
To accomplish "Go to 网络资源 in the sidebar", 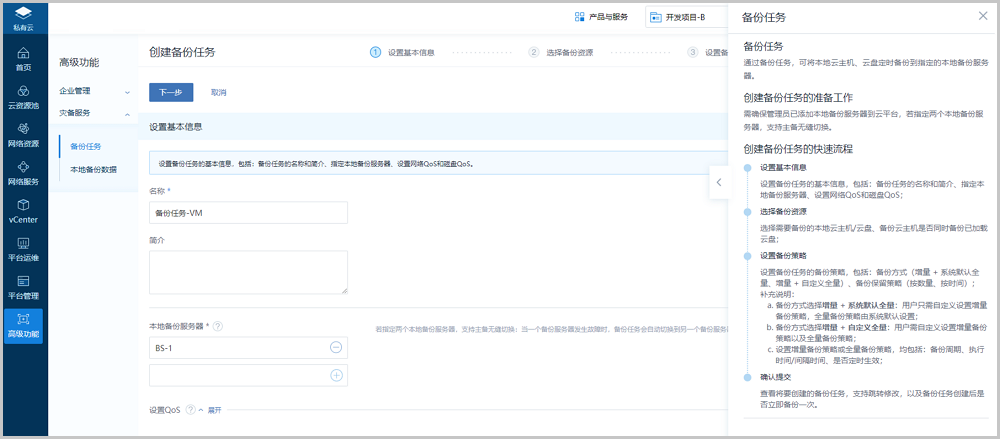I will (x=23, y=135).
